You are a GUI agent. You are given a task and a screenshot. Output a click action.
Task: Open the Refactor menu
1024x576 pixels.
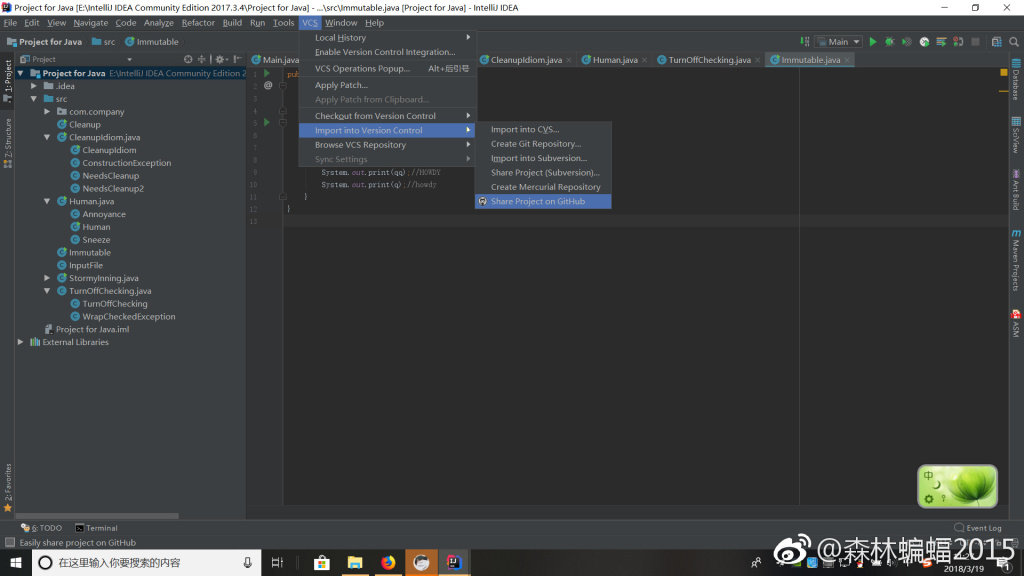point(198,23)
